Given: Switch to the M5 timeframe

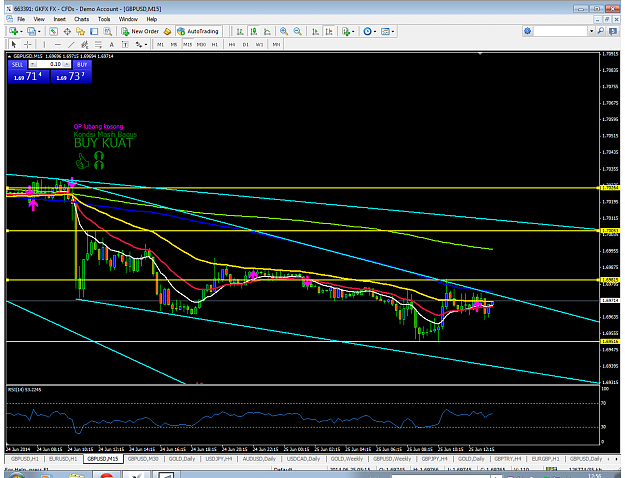Looking at the screenshot, I should click(174, 44).
